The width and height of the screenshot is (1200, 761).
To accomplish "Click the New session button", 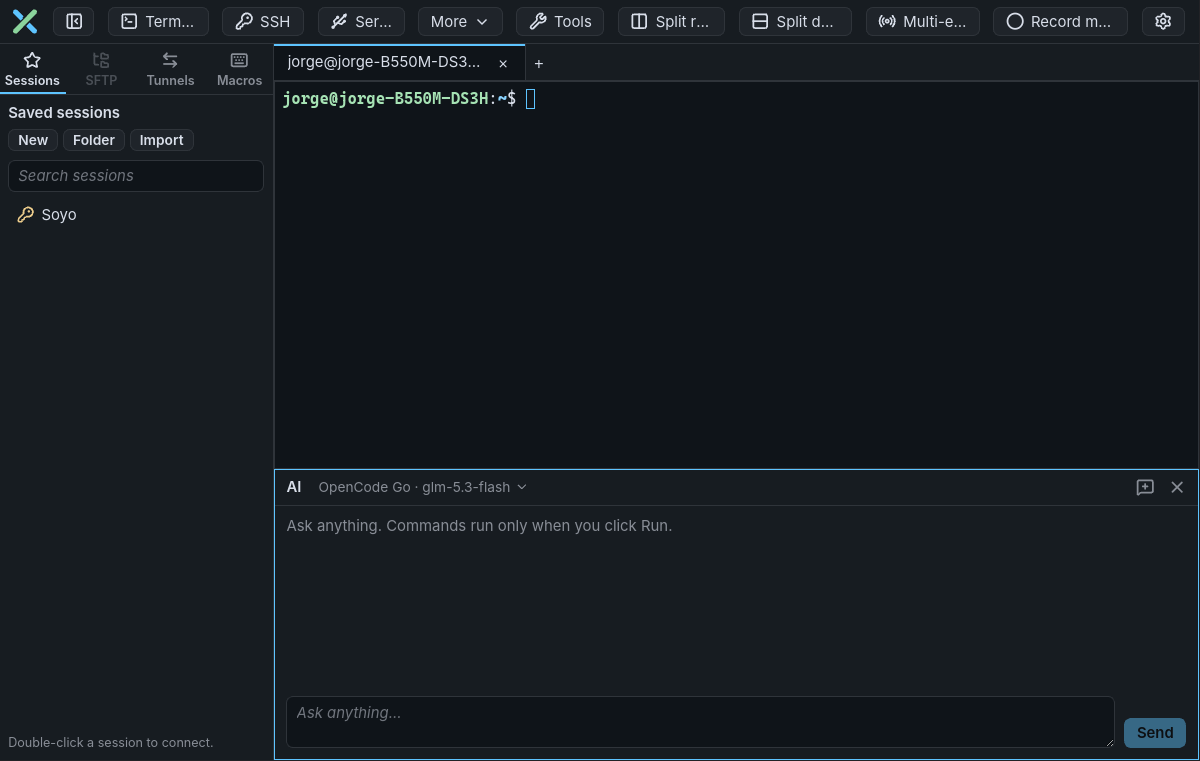I will pos(33,140).
